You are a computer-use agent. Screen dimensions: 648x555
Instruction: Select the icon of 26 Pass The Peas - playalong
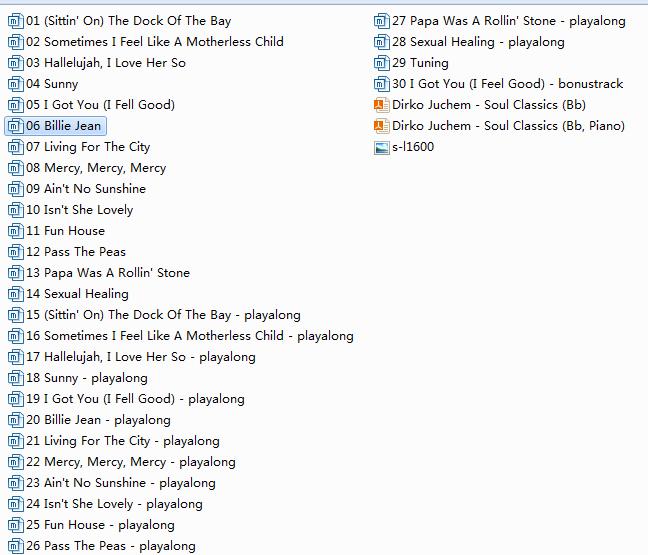tap(16, 546)
